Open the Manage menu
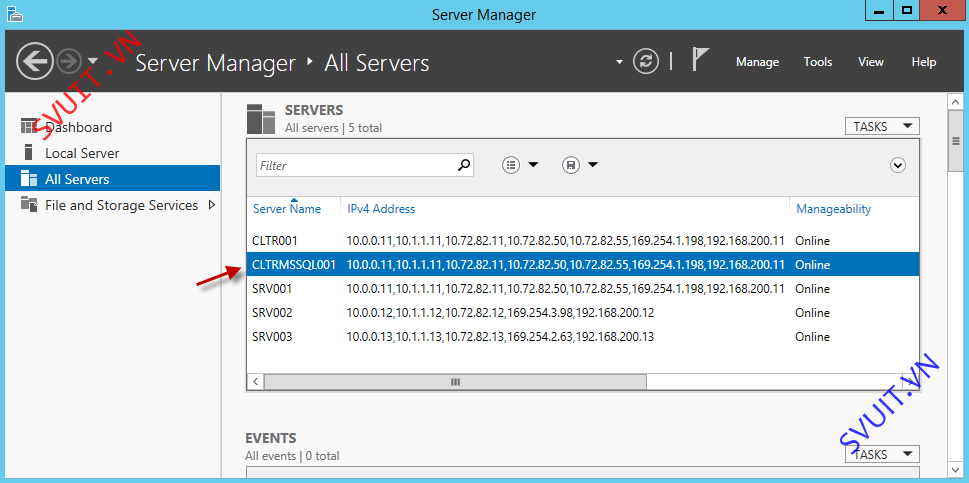Image resolution: width=969 pixels, height=483 pixels. (757, 62)
